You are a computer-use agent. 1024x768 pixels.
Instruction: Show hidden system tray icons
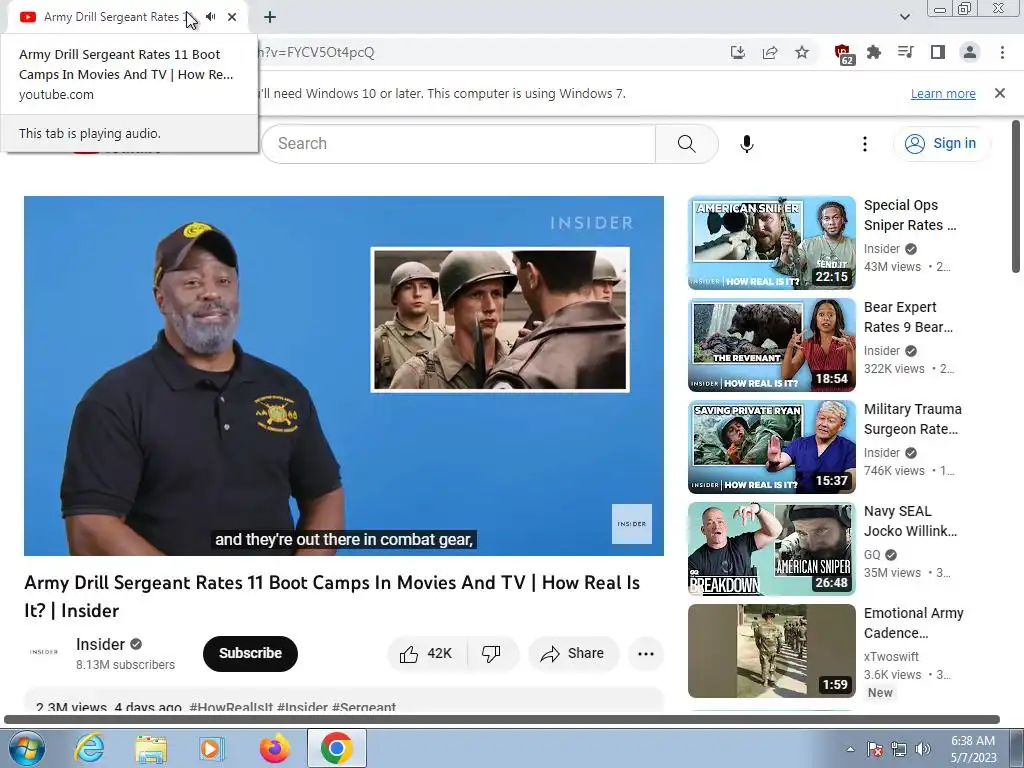pos(850,749)
